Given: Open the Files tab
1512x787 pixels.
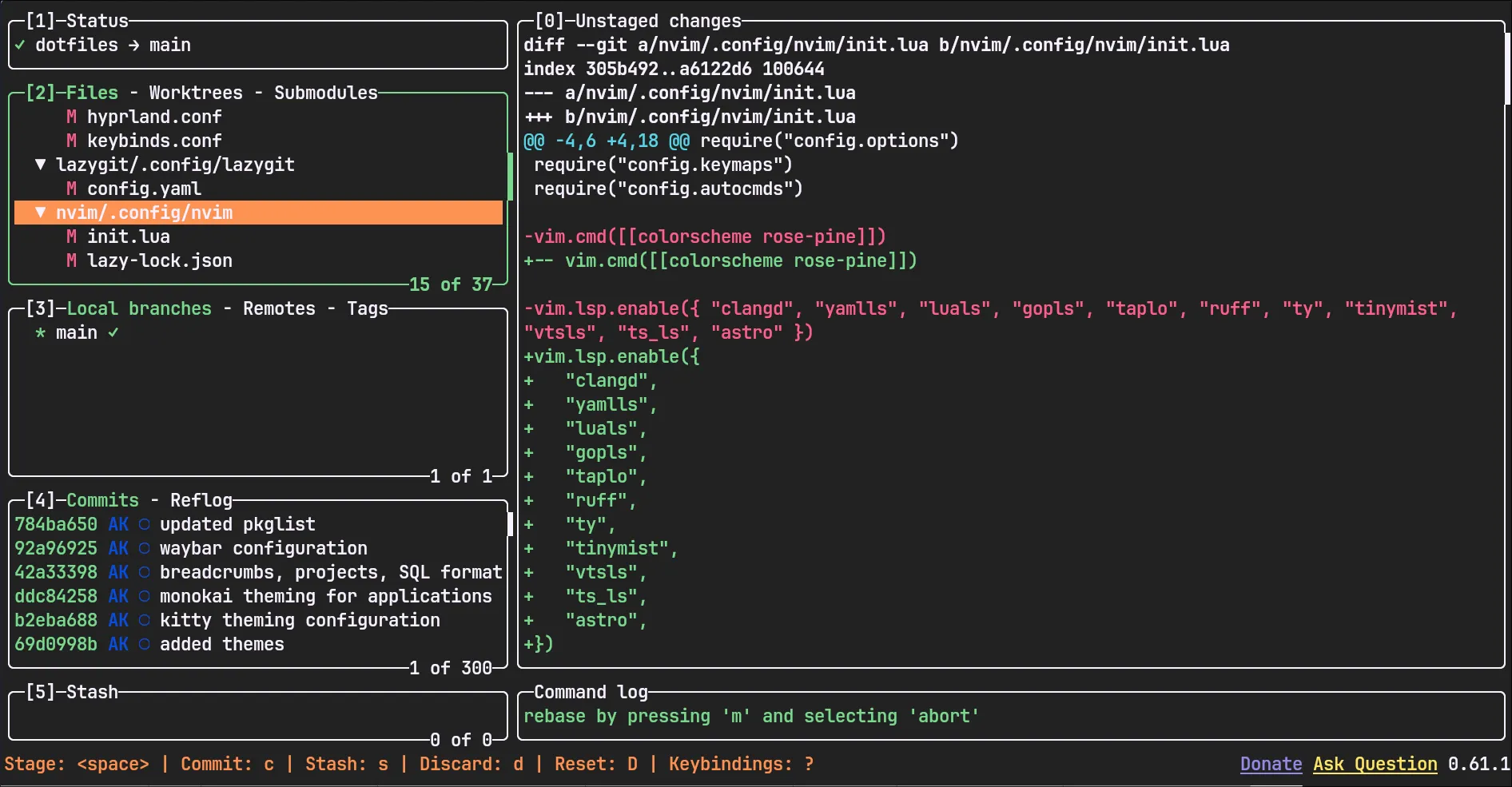Looking at the screenshot, I should (92, 93).
